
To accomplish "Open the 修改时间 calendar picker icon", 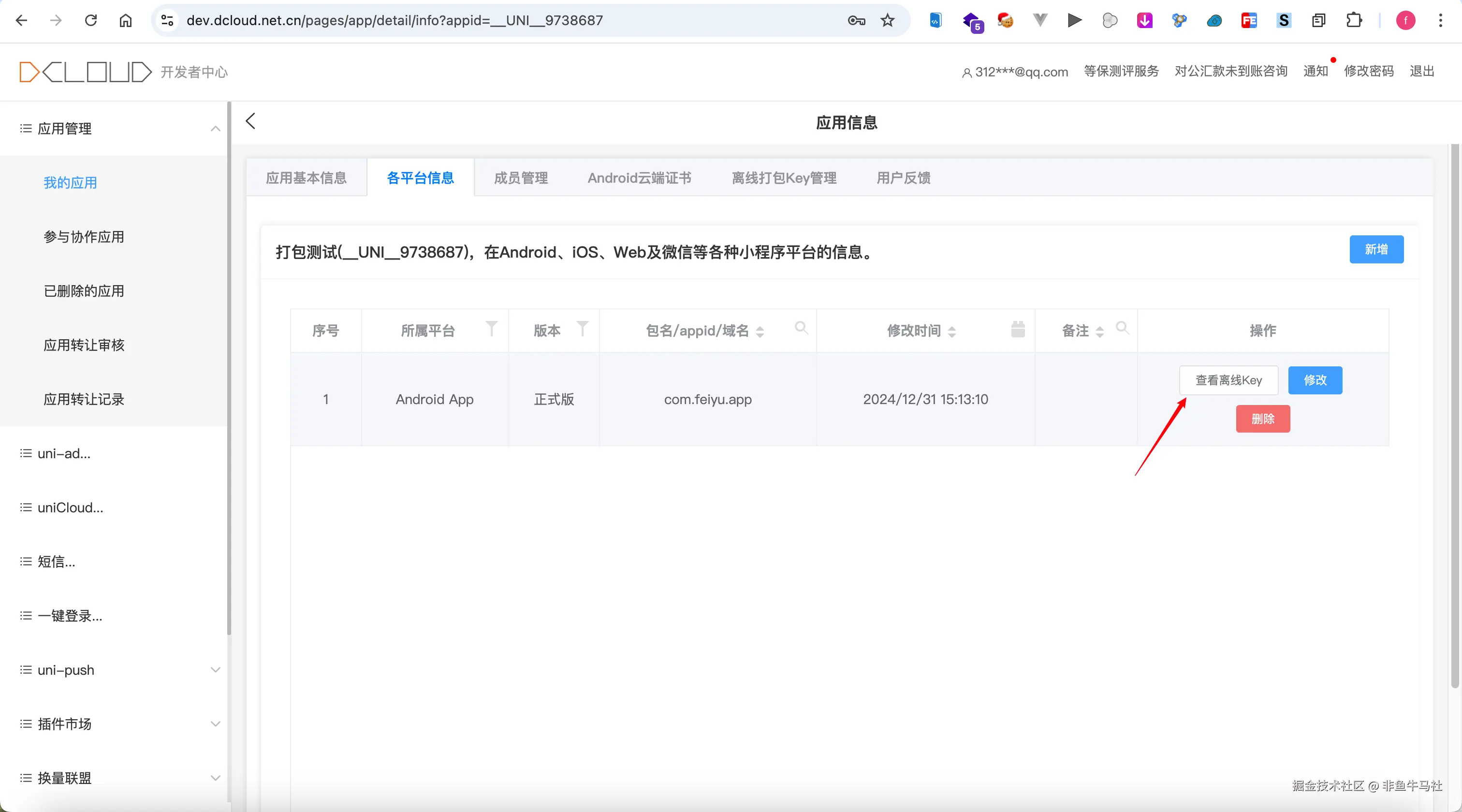I will (x=1018, y=329).
